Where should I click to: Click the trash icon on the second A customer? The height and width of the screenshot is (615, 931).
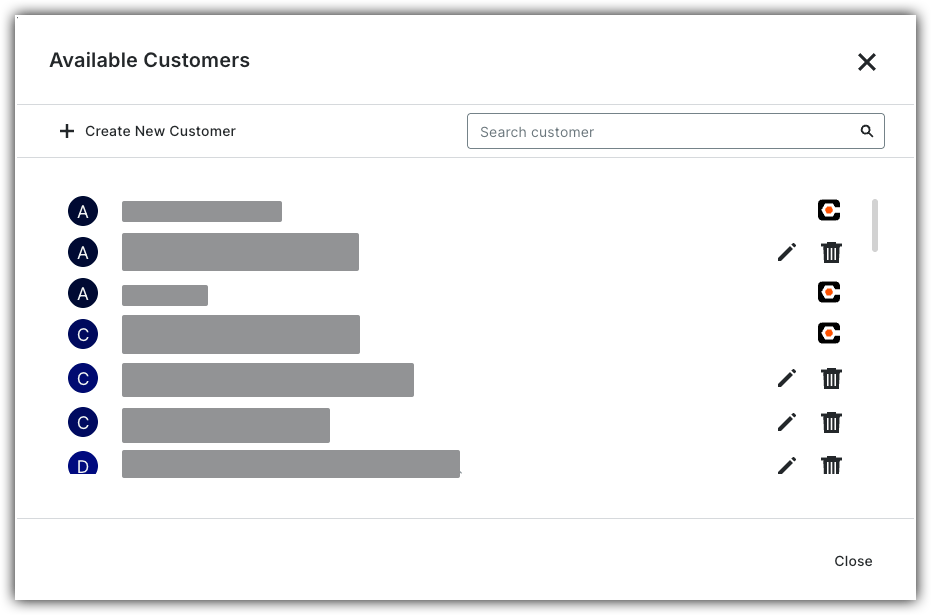[x=831, y=252]
